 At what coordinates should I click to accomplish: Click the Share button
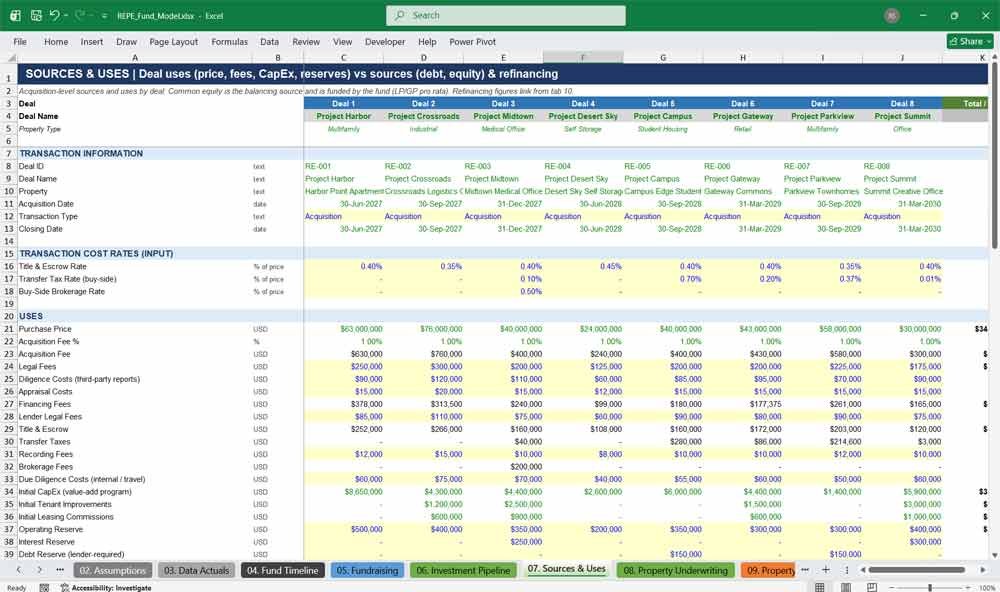point(970,41)
